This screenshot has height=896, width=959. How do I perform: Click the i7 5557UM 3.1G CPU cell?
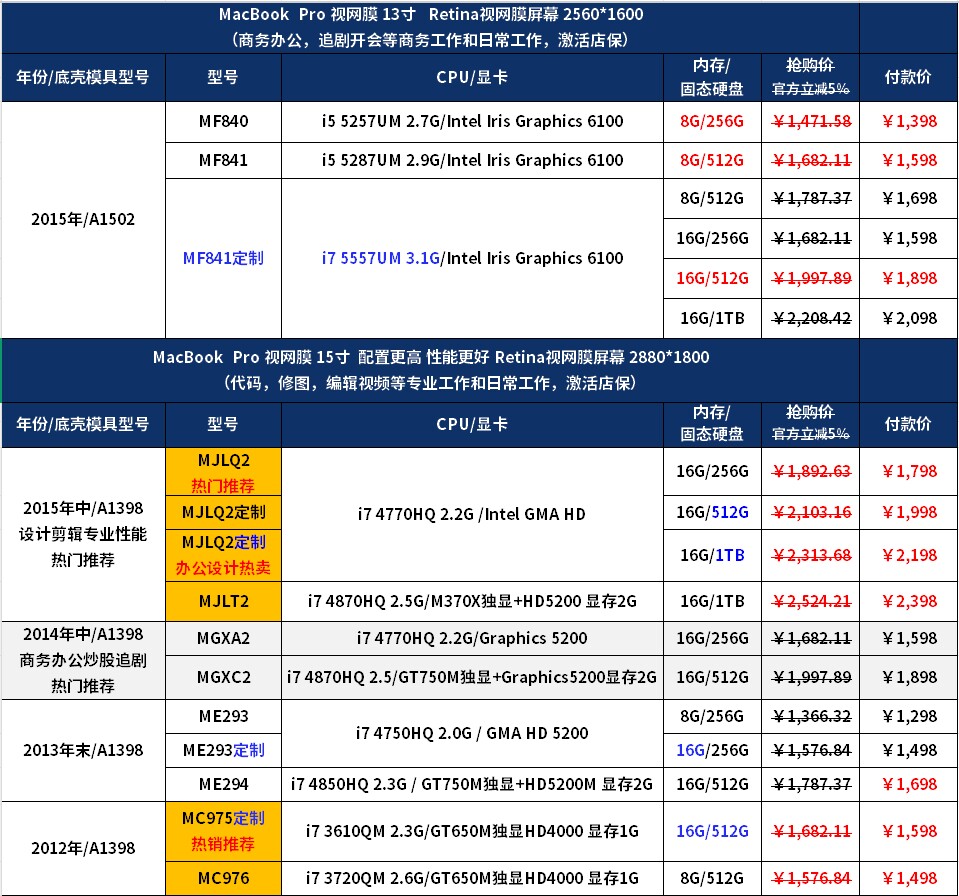tap(472, 258)
